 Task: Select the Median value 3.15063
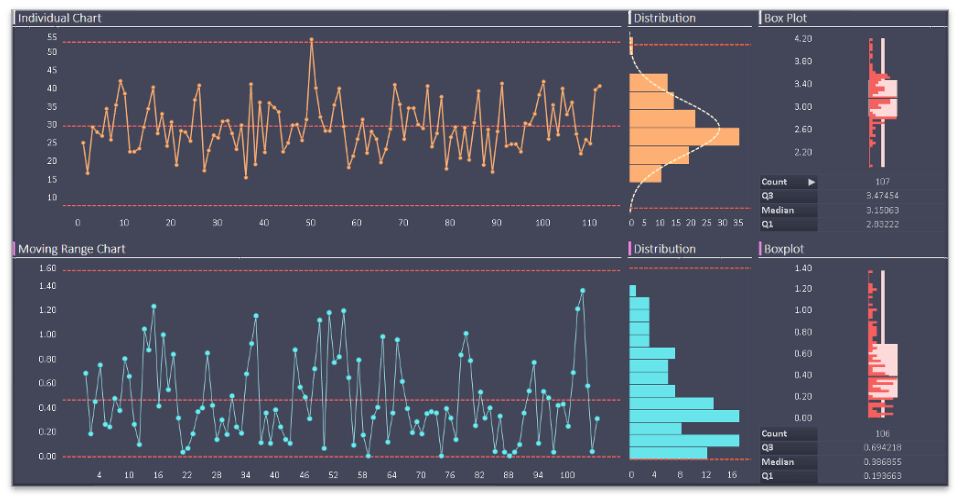coord(882,210)
